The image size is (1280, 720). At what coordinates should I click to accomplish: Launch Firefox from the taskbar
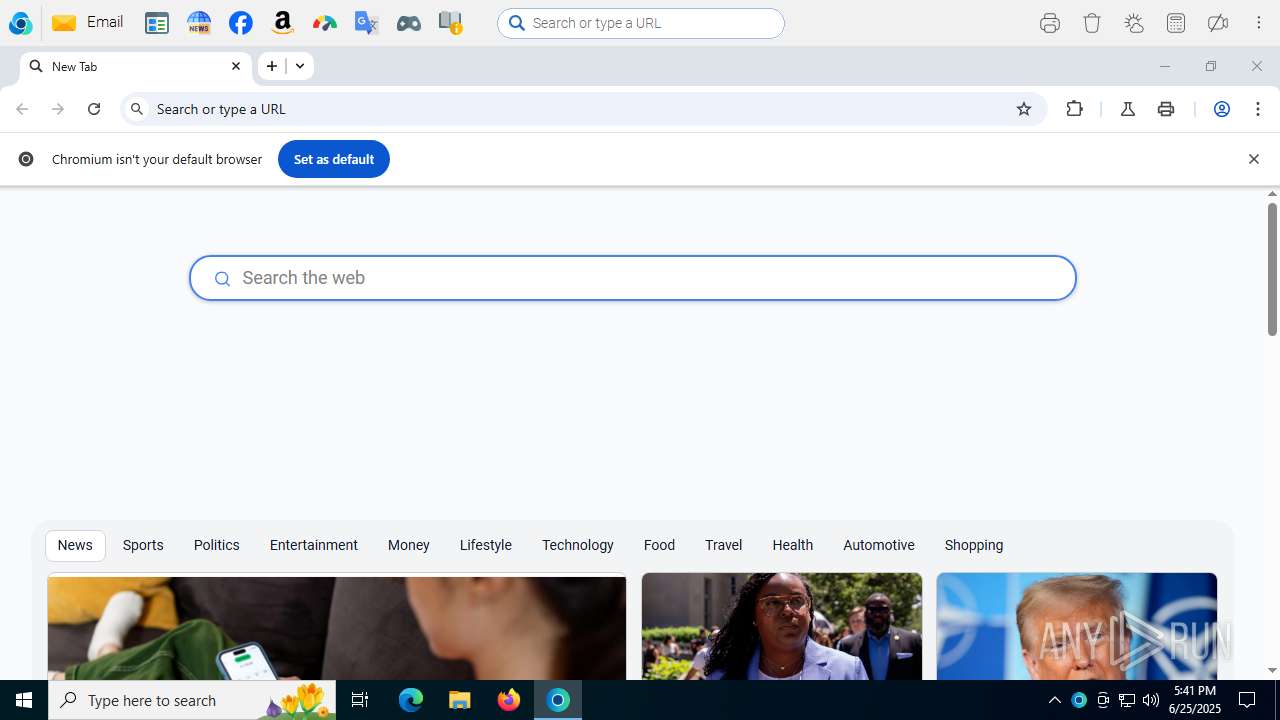(x=509, y=700)
